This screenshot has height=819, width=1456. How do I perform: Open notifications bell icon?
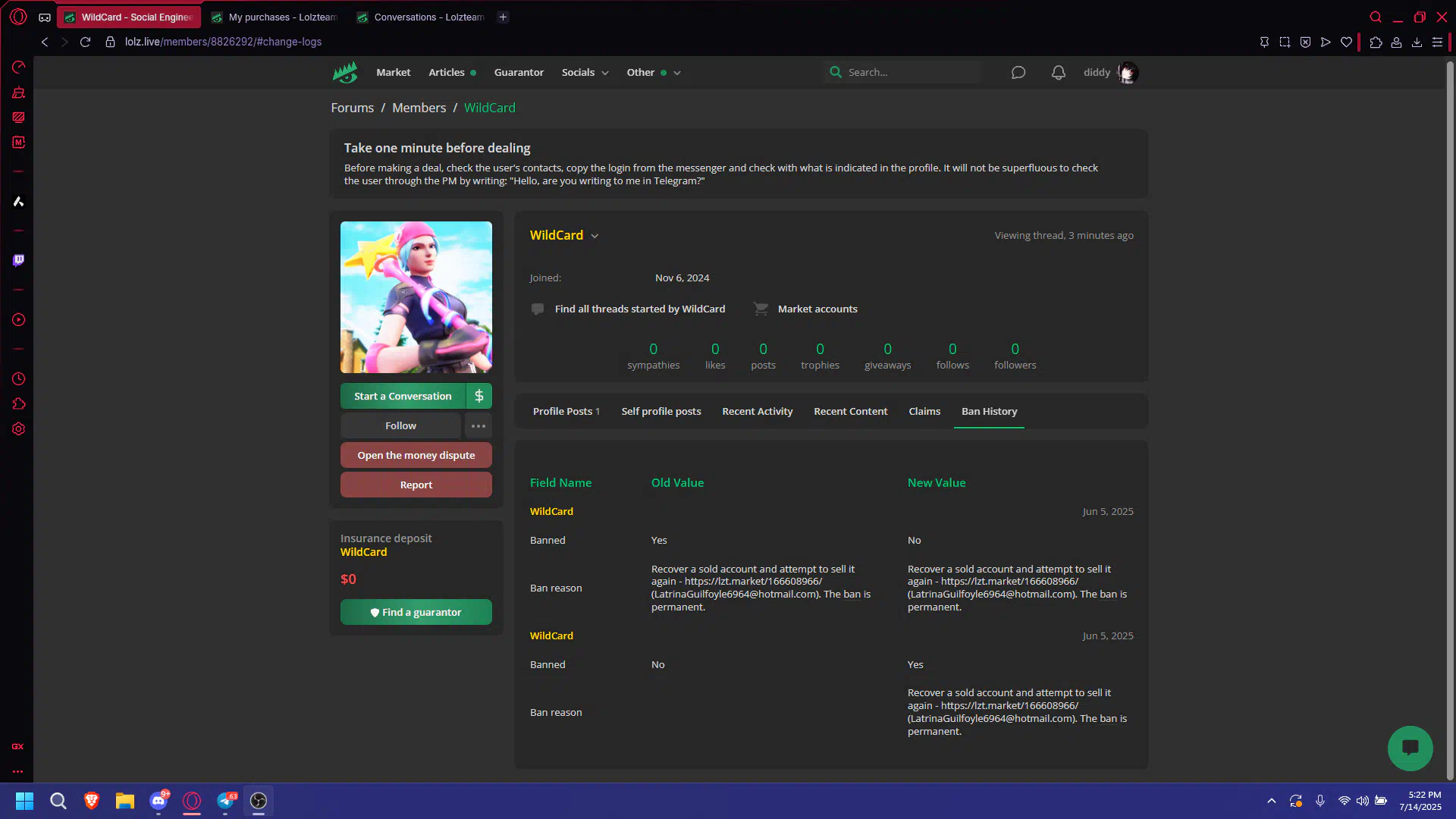[1059, 72]
